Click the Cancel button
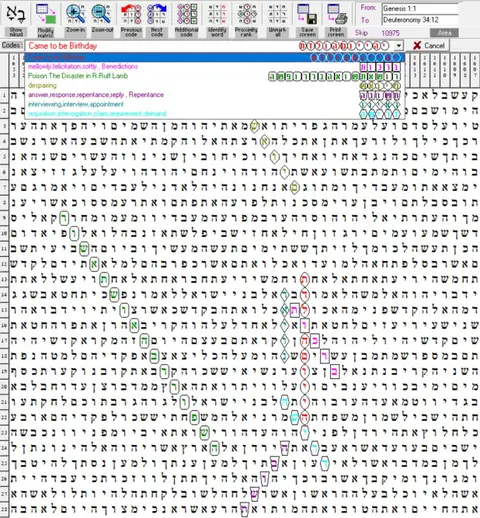The width and height of the screenshot is (480, 518). tap(429, 45)
